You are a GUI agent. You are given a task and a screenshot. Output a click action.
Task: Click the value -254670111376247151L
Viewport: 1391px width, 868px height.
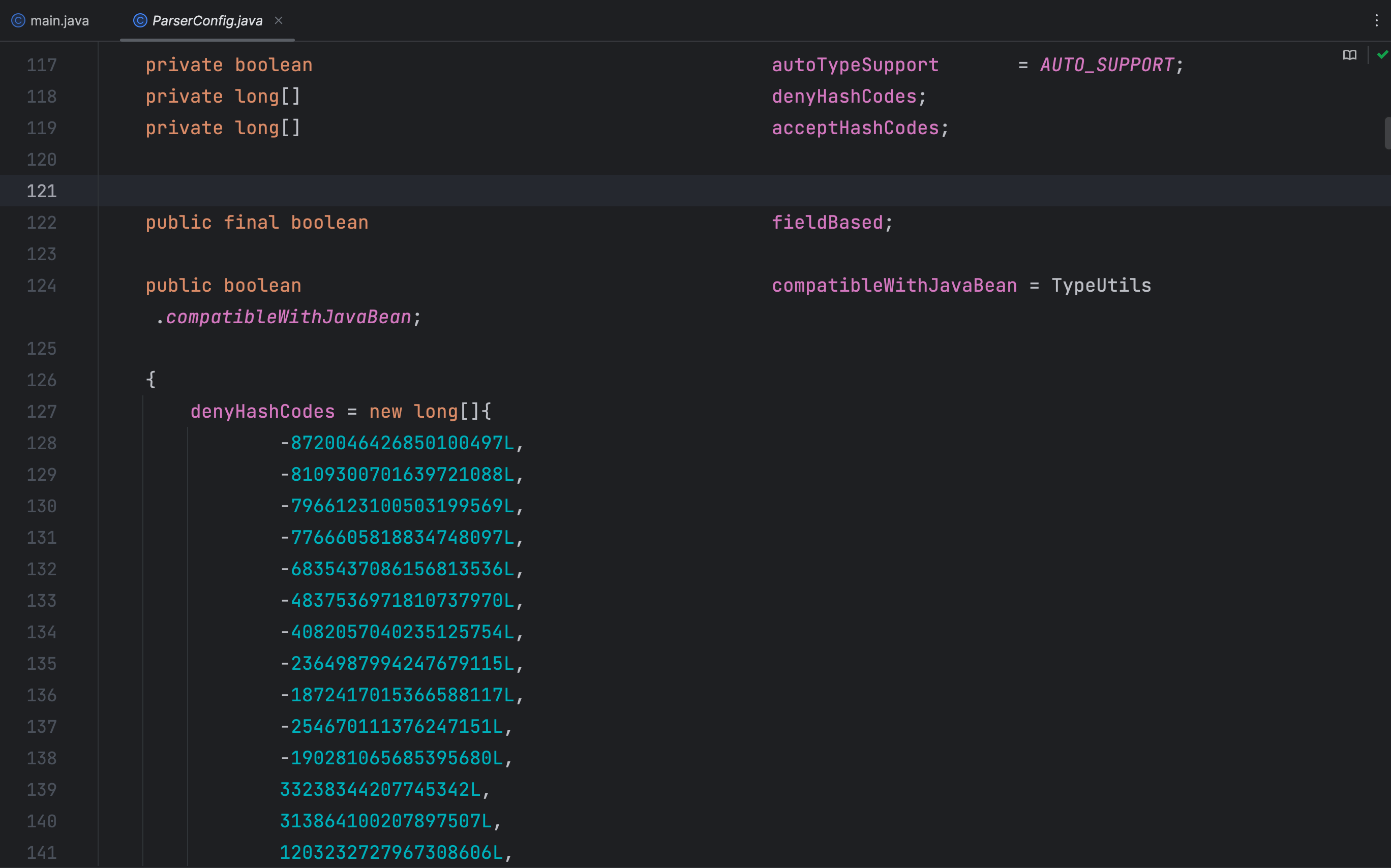click(391, 727)
